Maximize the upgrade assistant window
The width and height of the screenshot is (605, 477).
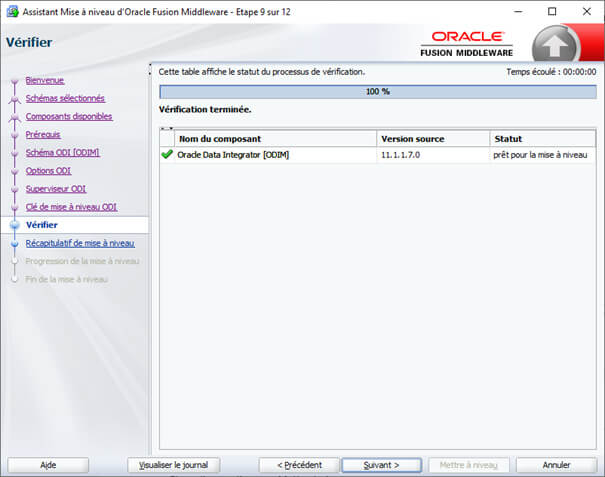(x=552, y=12)
